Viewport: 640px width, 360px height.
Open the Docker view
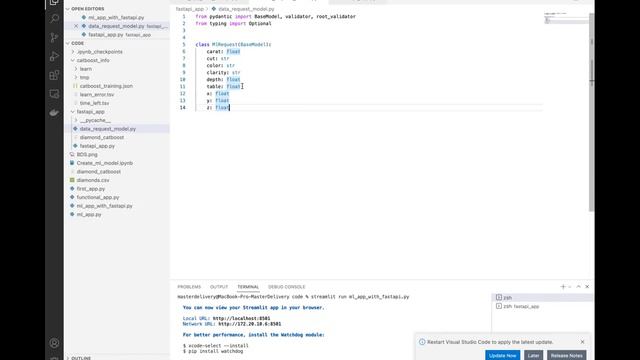[x=54, y=113]
